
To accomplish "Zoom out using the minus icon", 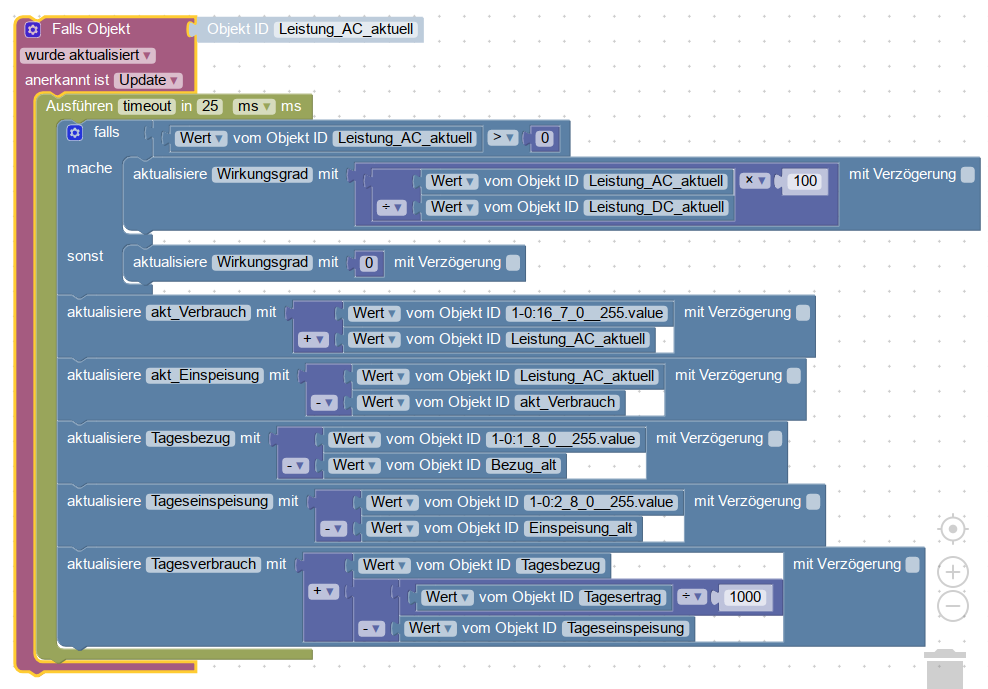I will coord(953,606).
